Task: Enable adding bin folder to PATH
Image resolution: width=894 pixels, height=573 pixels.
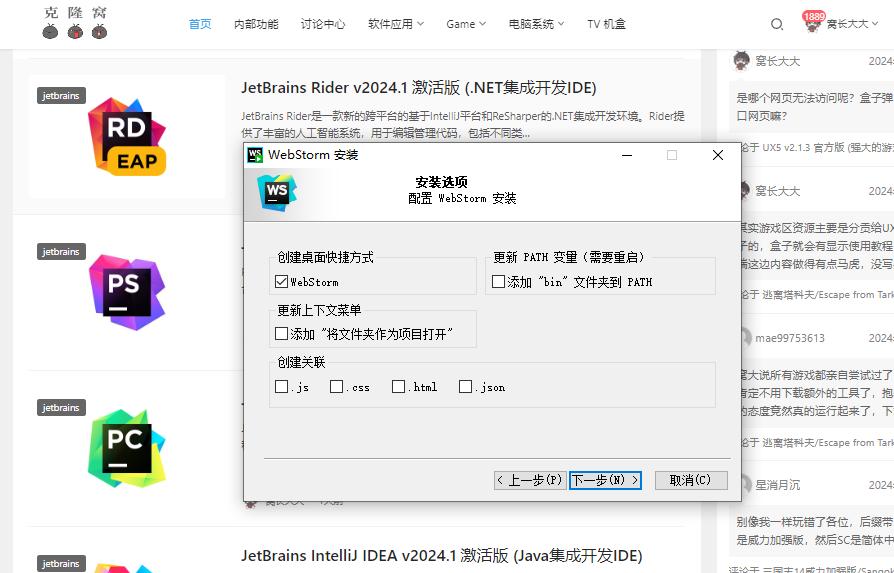Action: pyautogui.click(x=498, y=282)
